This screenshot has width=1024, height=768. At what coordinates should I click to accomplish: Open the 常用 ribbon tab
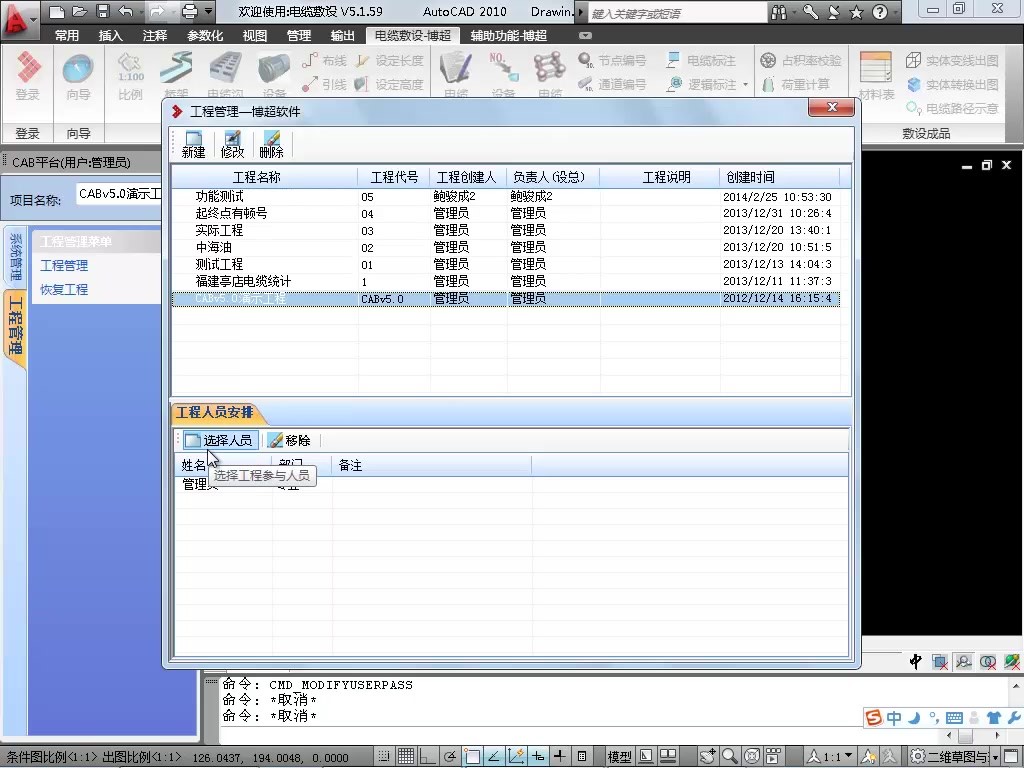pos(67,35)
